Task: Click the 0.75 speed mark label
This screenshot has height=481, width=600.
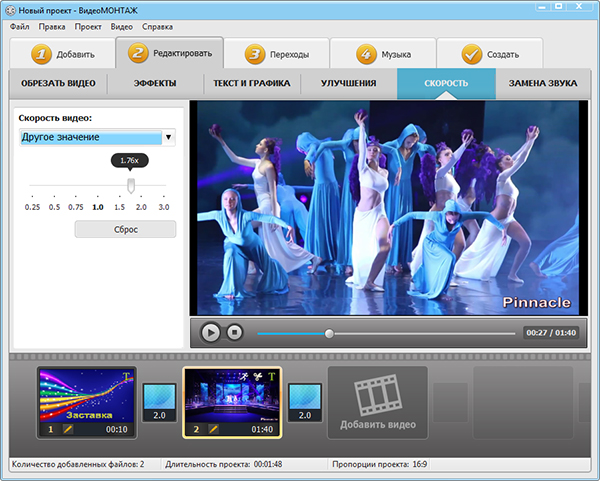Action: [x=76, y=207]
